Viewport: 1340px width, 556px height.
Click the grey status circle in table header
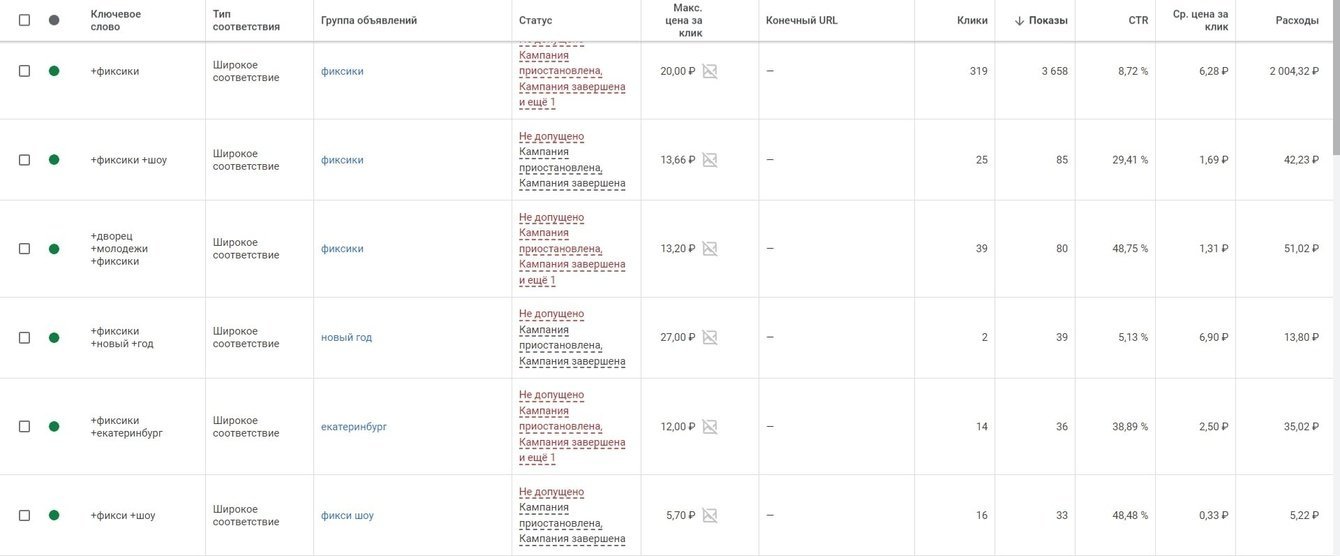pos(54,20)
